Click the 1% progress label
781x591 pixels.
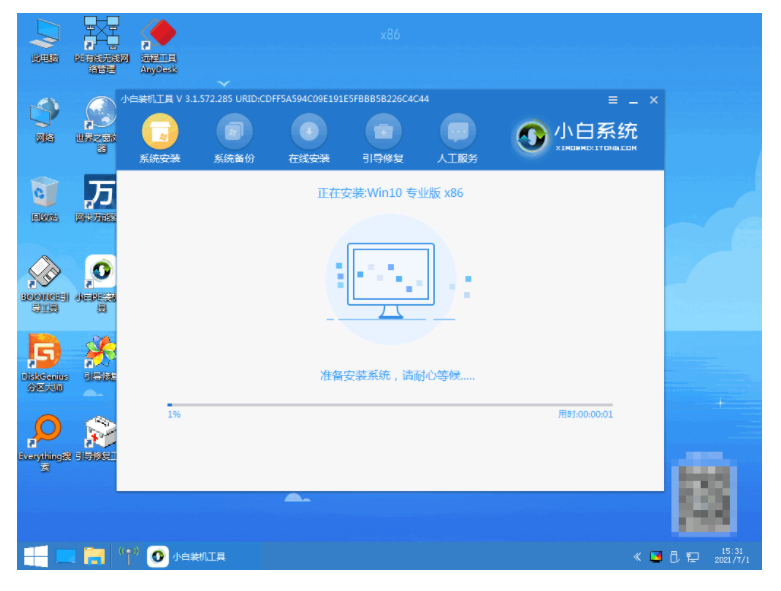174,414
